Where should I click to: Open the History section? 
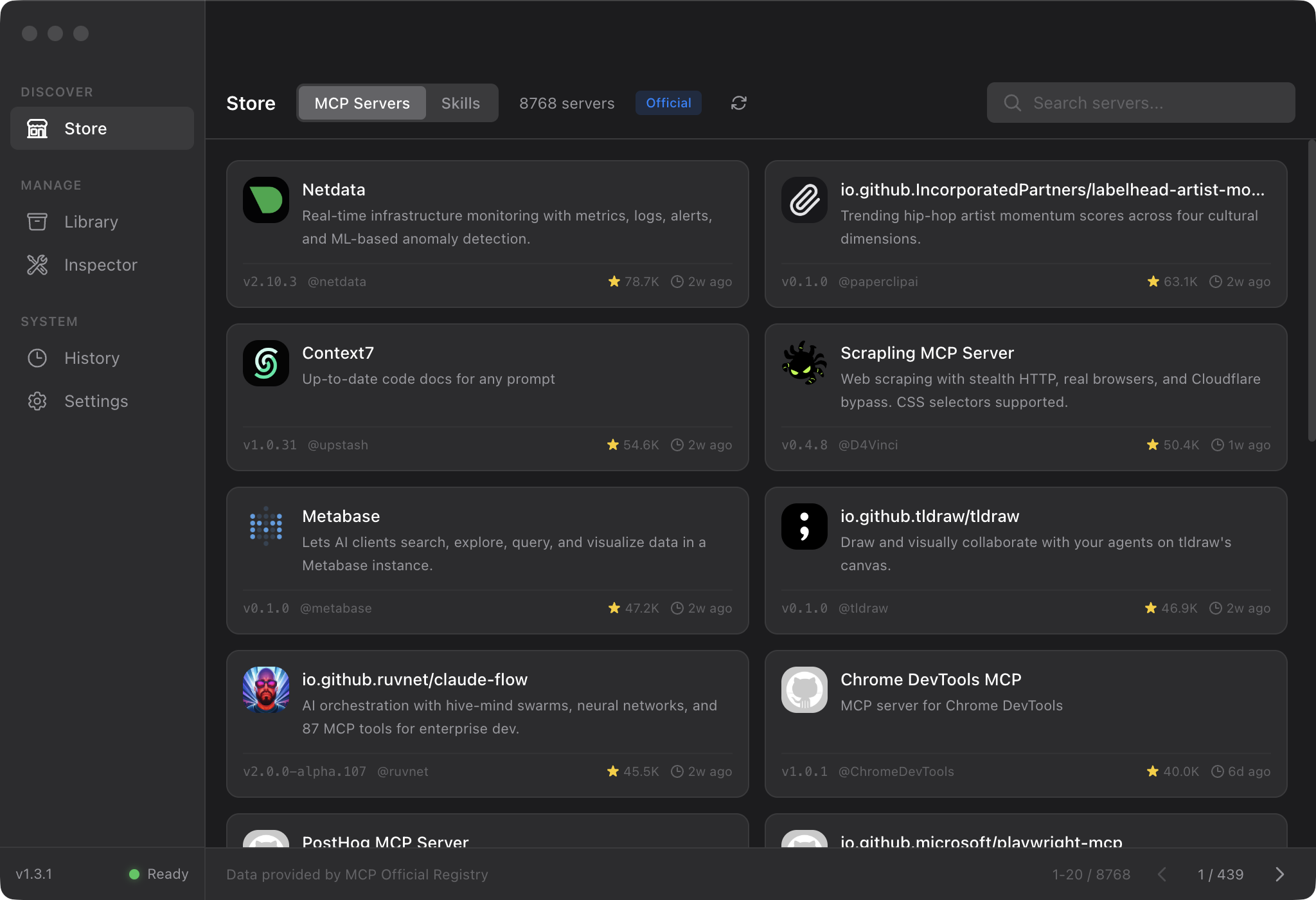(x=102, y=358)
